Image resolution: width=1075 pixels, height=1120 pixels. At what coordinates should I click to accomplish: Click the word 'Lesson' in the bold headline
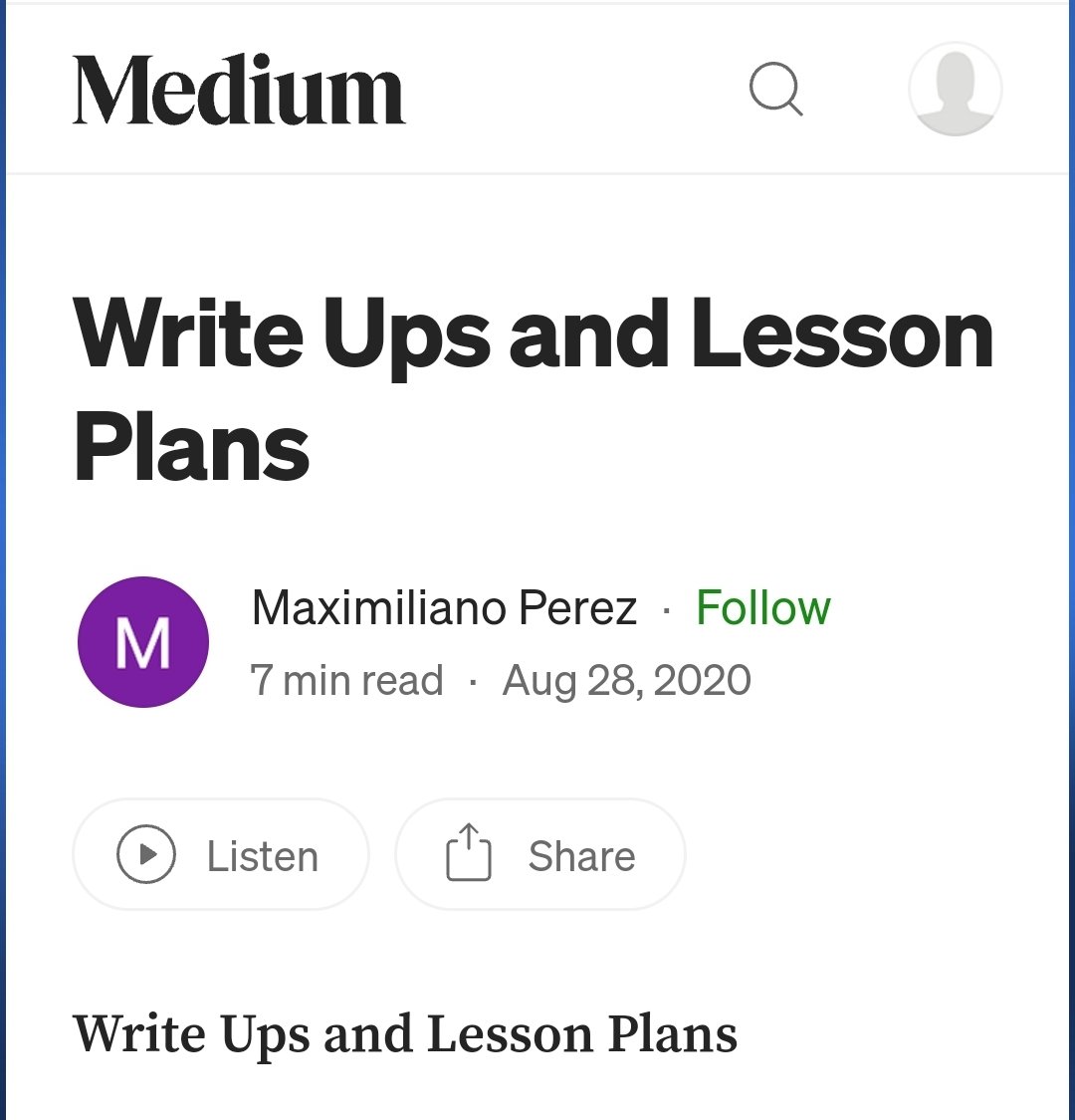(x=842, y=333)
